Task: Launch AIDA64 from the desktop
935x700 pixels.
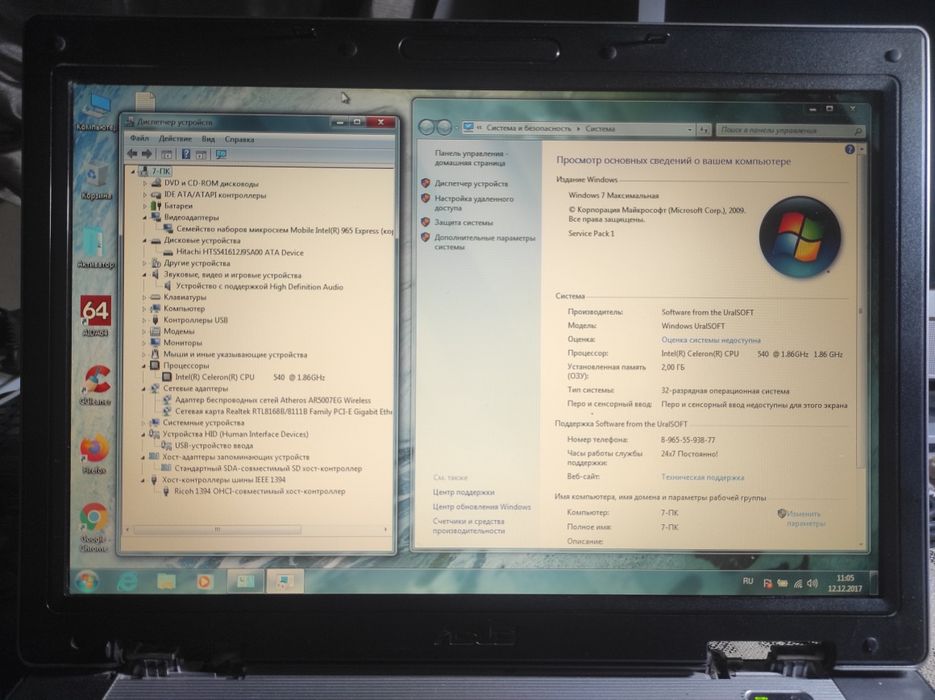Action: point(95,315)
